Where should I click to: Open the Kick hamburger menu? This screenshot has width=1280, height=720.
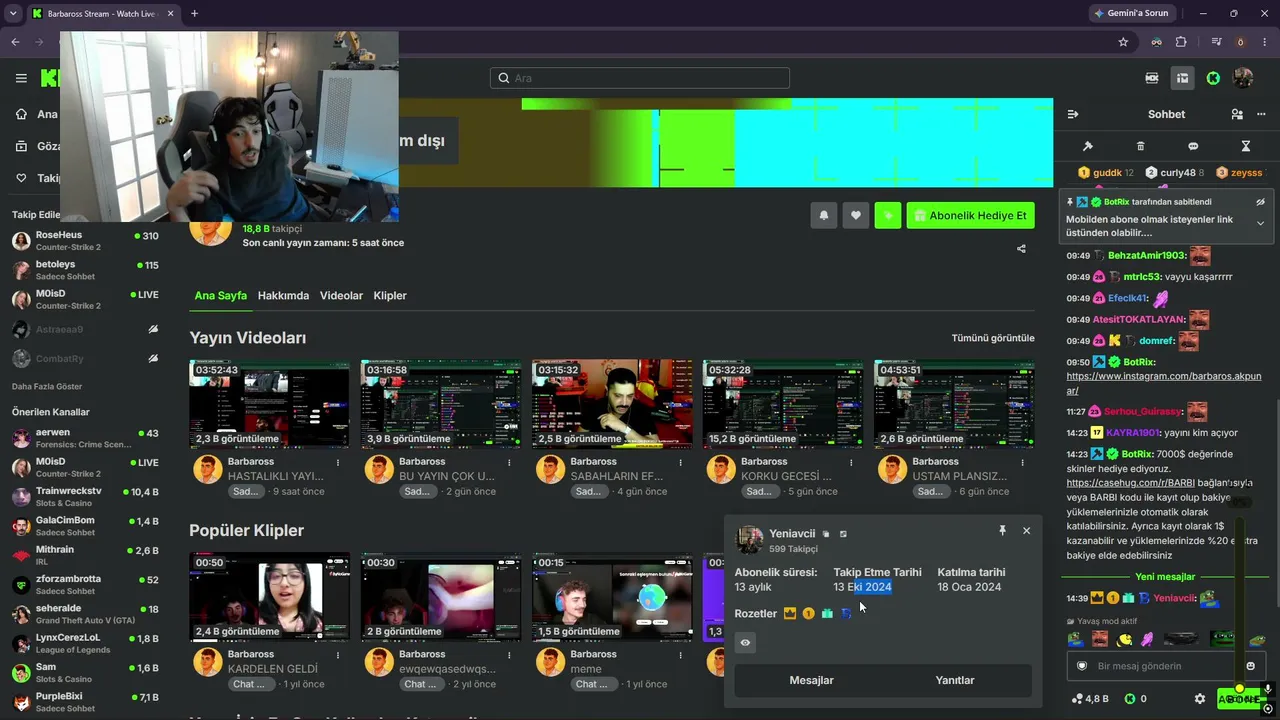pyautogui.click(x=21, y=78)
